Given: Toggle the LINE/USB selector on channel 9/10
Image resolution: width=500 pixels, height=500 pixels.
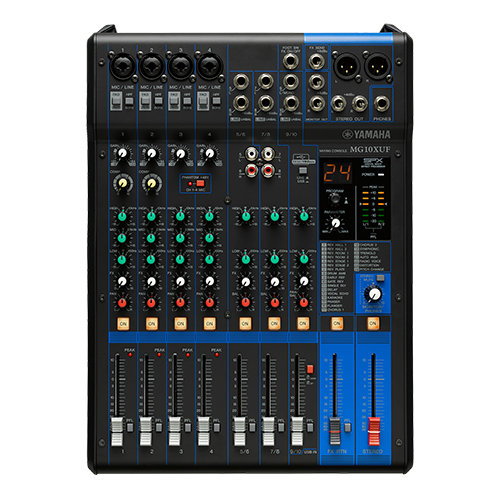Looking at the screenshot, I should pos(302,170).
